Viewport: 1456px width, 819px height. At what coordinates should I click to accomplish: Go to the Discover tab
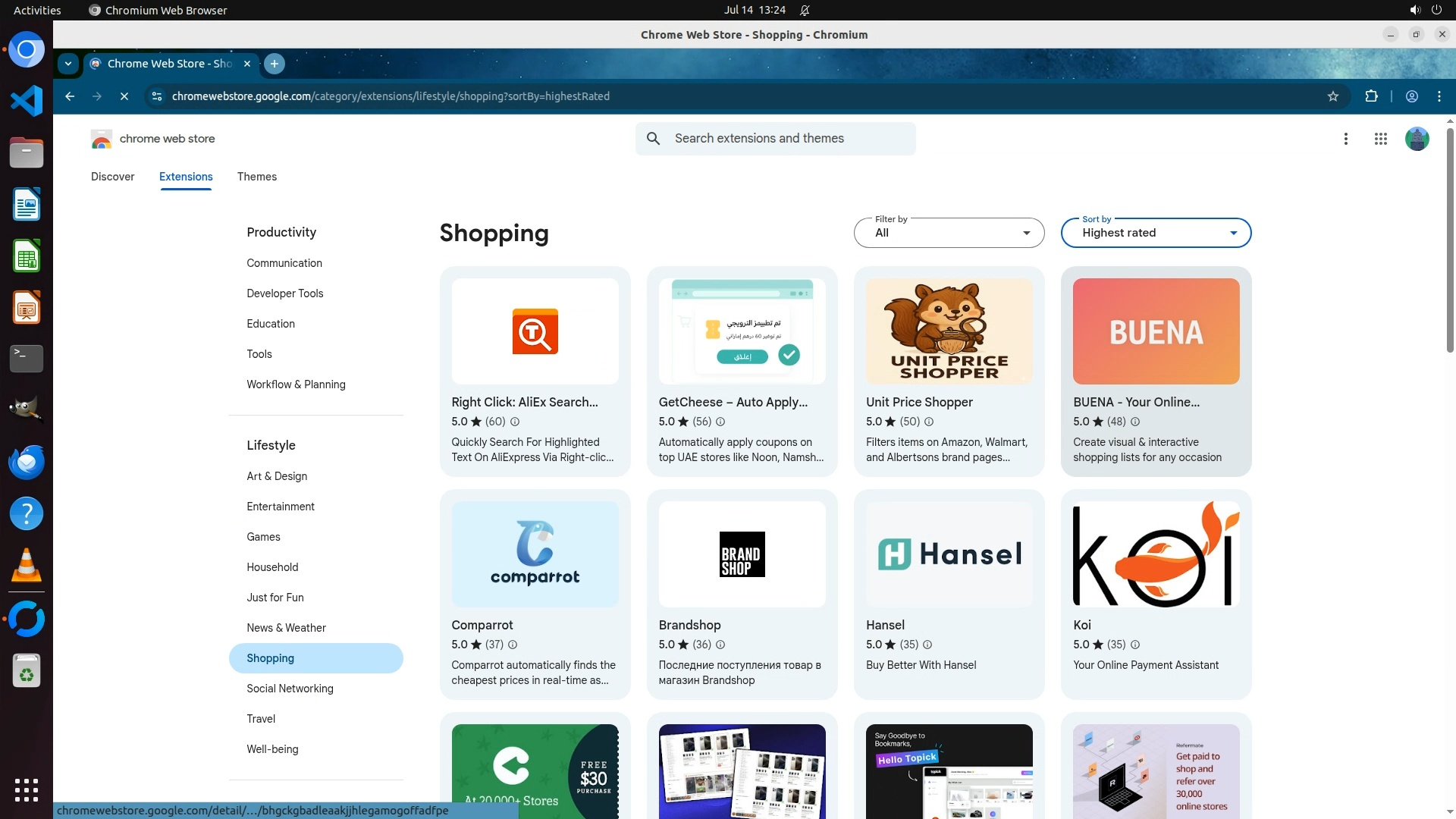click(112, 177)
